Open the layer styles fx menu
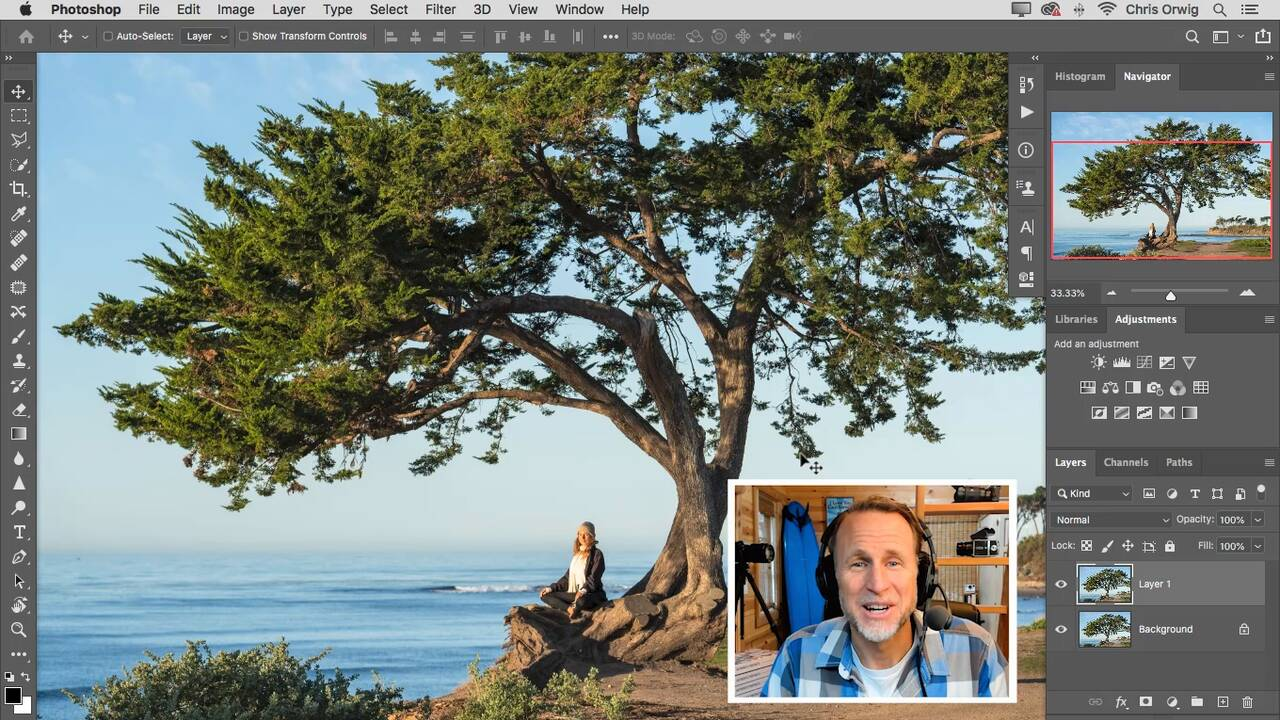The height and width of the screenshot is (720, 1280). coord(1121,702)
